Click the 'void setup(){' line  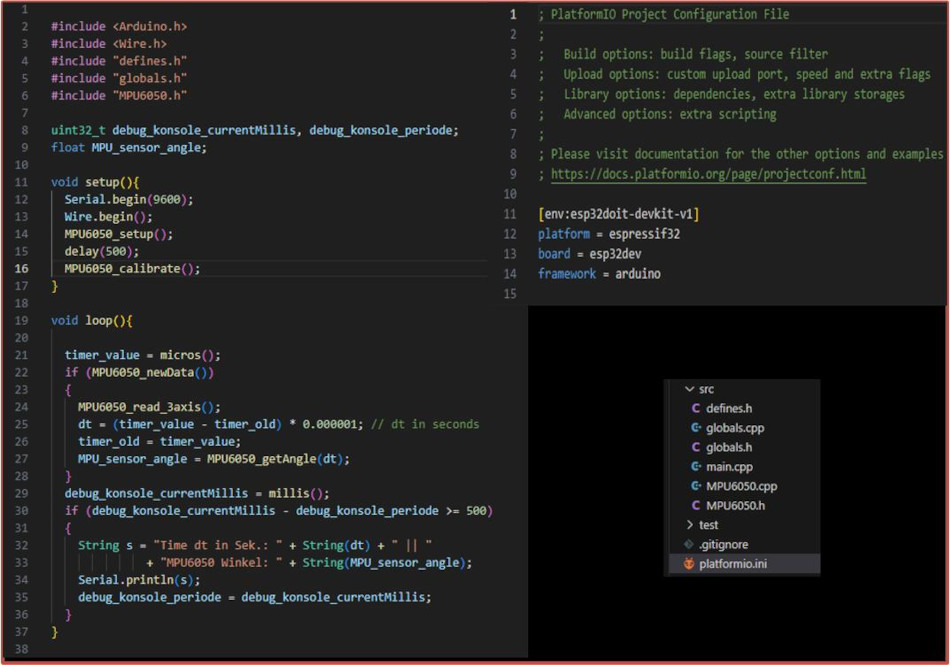tap(95, 182)
